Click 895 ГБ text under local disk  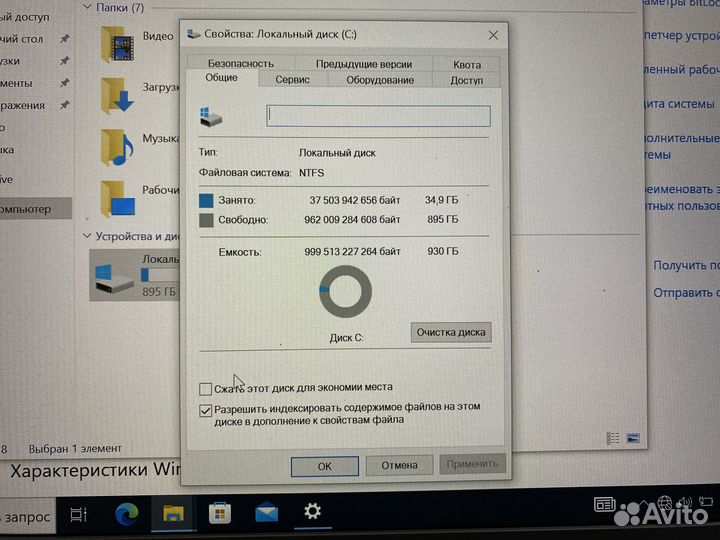(x=159, y=292)
